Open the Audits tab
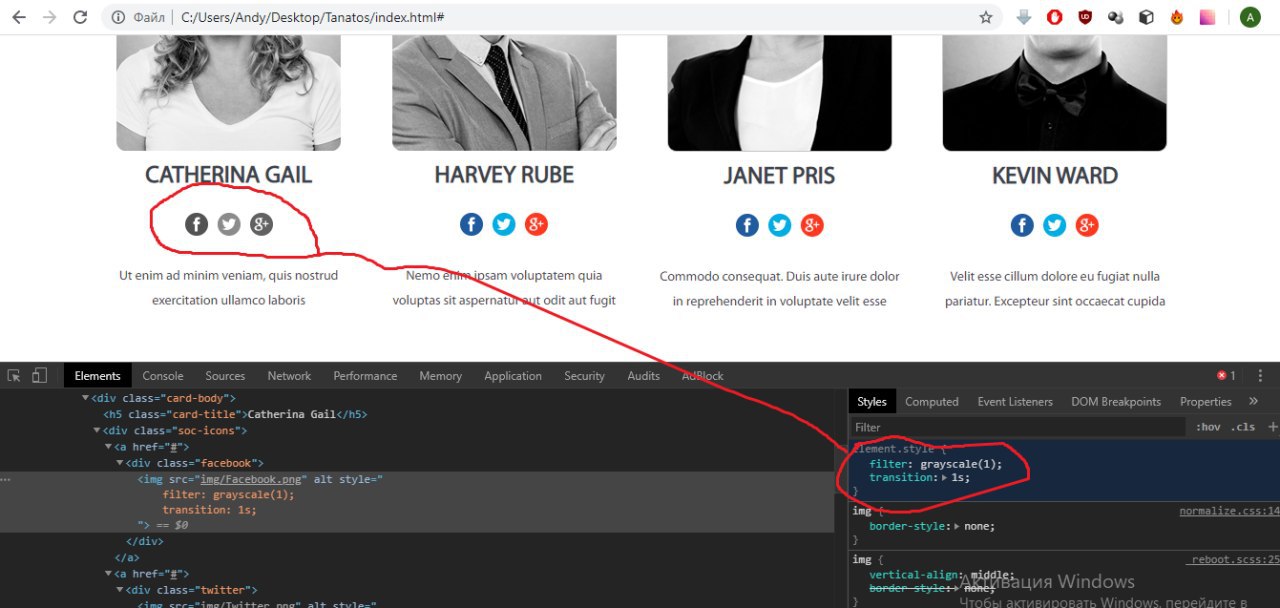The height and width of the screenshot is (608, 1280). pyautogui.click(x=643, y=376)
